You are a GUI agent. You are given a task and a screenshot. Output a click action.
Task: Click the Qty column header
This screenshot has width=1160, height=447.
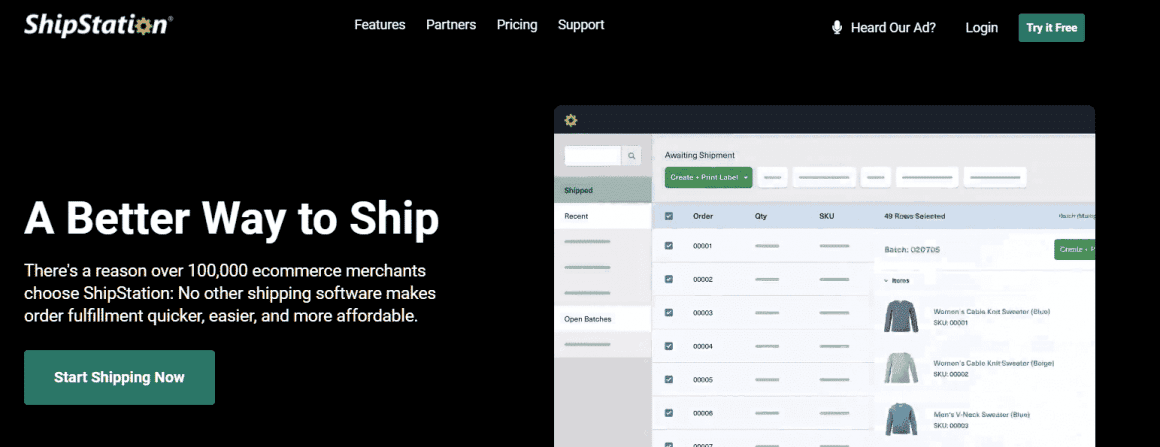tap(761, 216)
